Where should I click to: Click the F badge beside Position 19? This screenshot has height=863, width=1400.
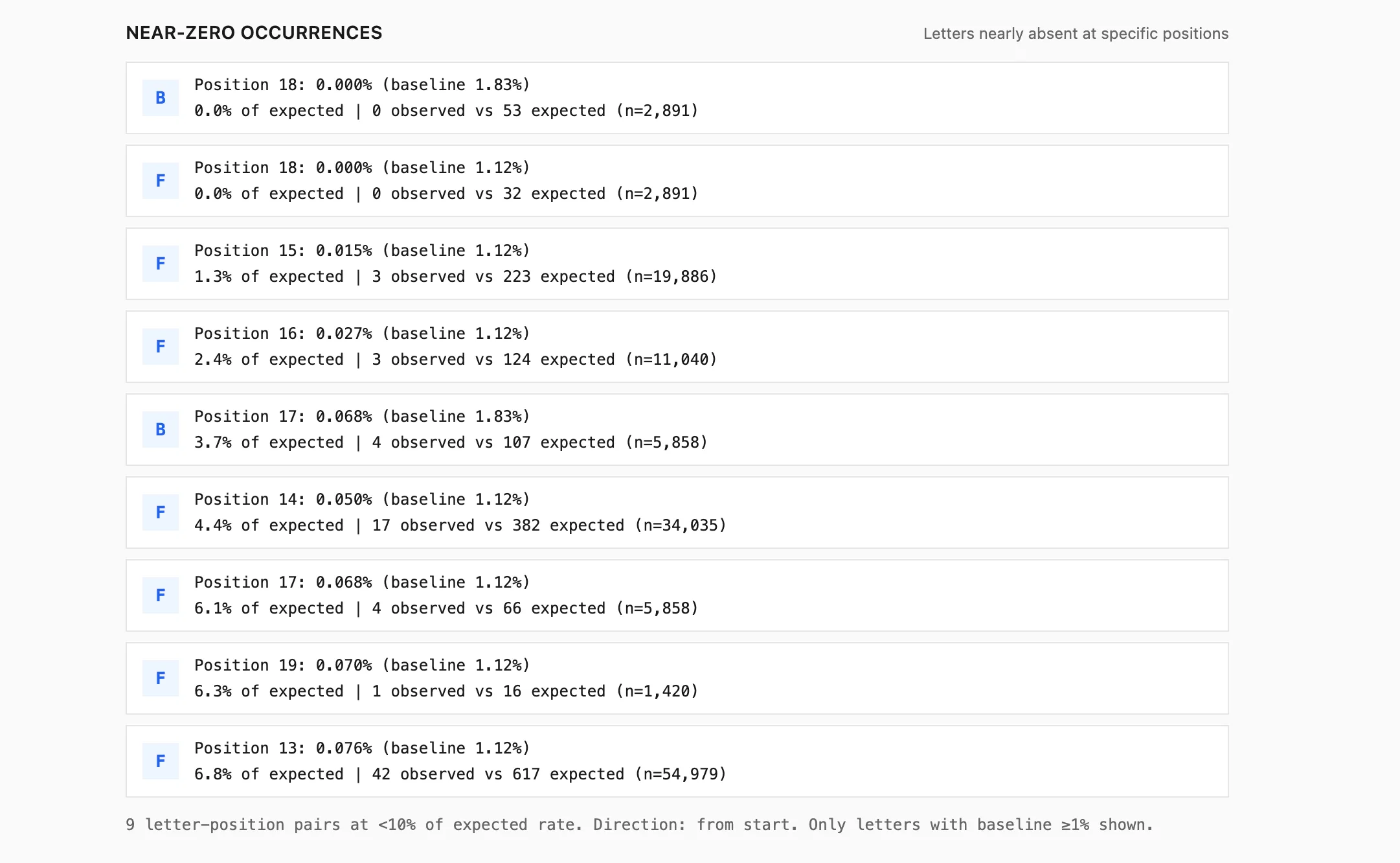pyautogui.click(x=161, y=678)
